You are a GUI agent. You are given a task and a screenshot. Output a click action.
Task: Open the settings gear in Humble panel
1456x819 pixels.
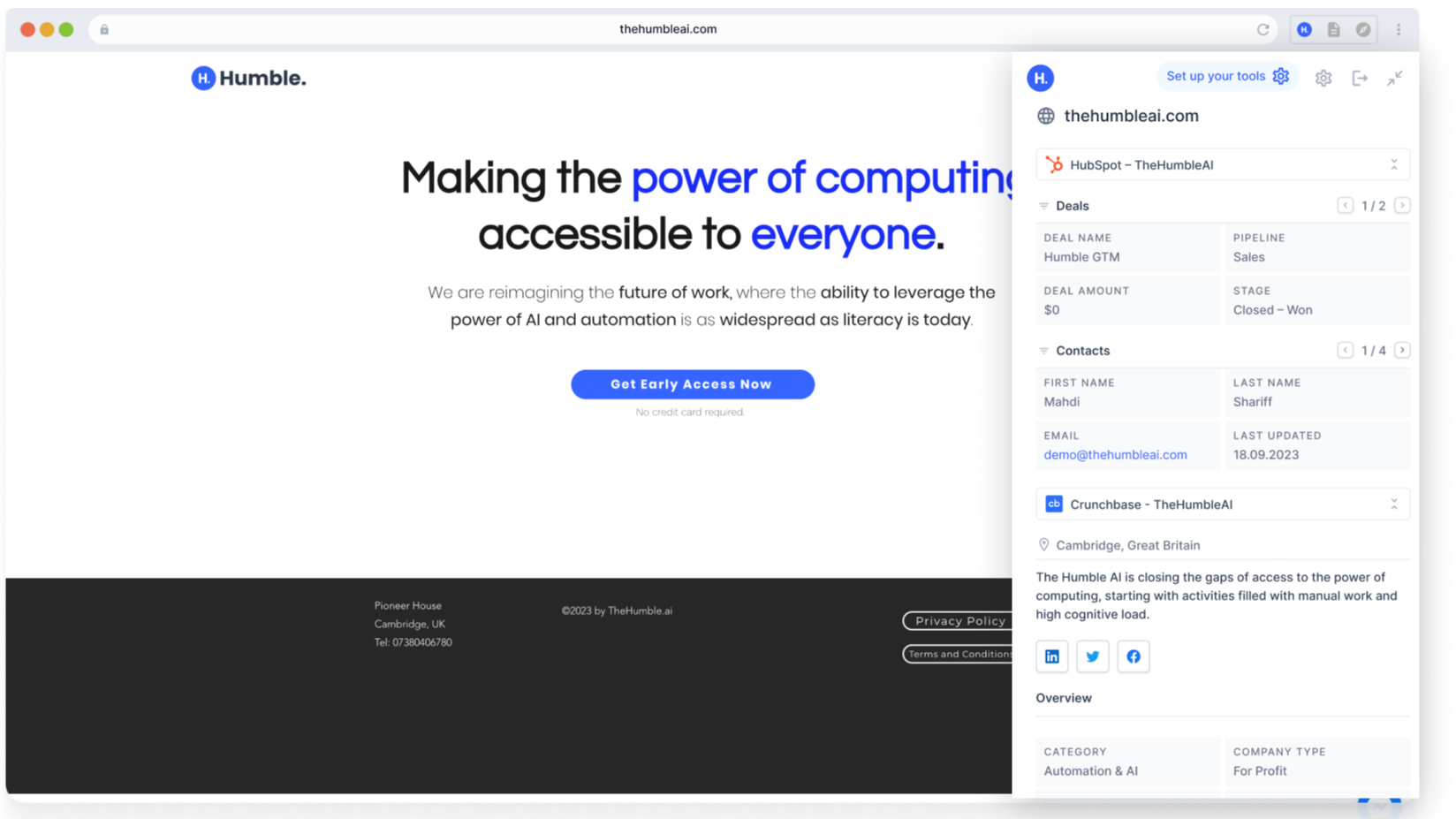1323,78
